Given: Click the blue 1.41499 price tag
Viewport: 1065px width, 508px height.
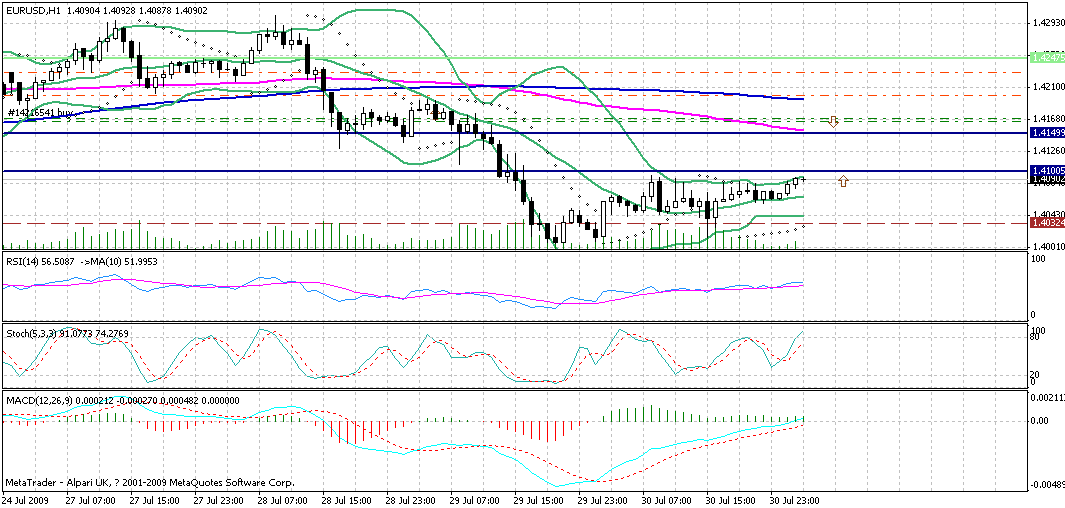Looking at the screenshot, I should pos(1047,132).
